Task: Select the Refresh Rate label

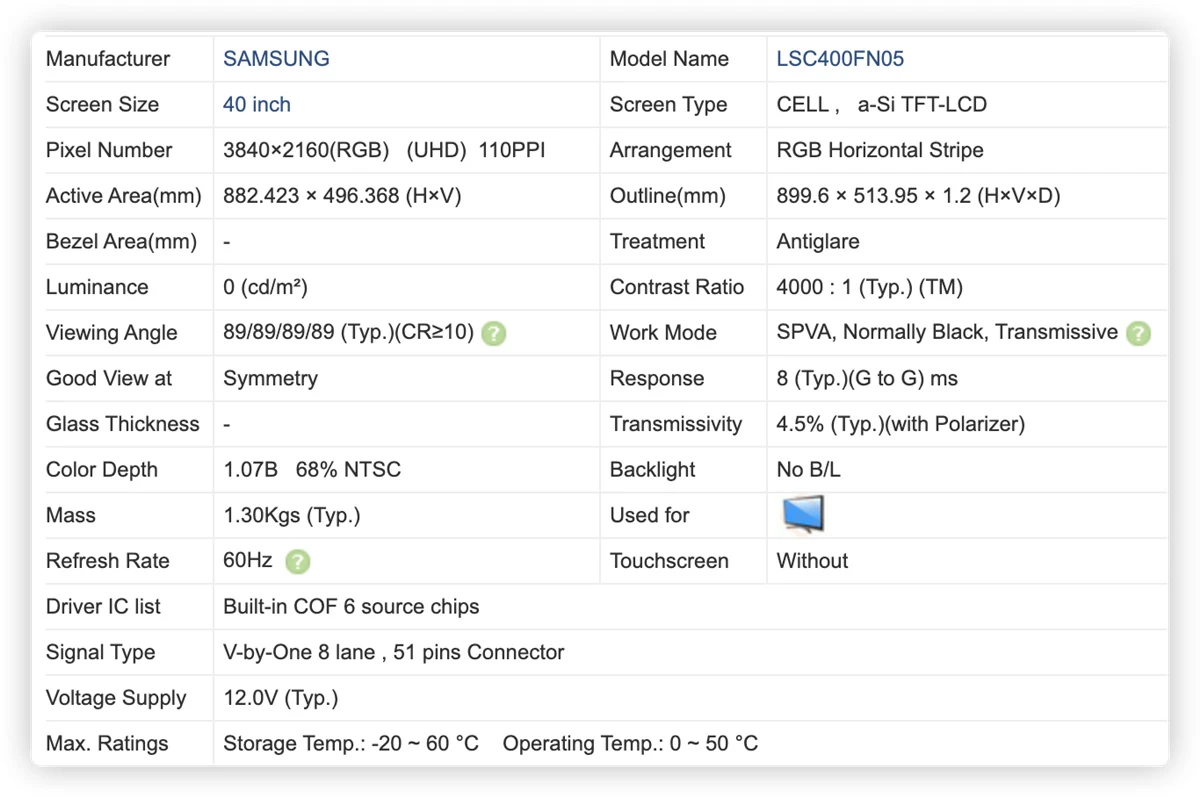Action: pos(108,561)
